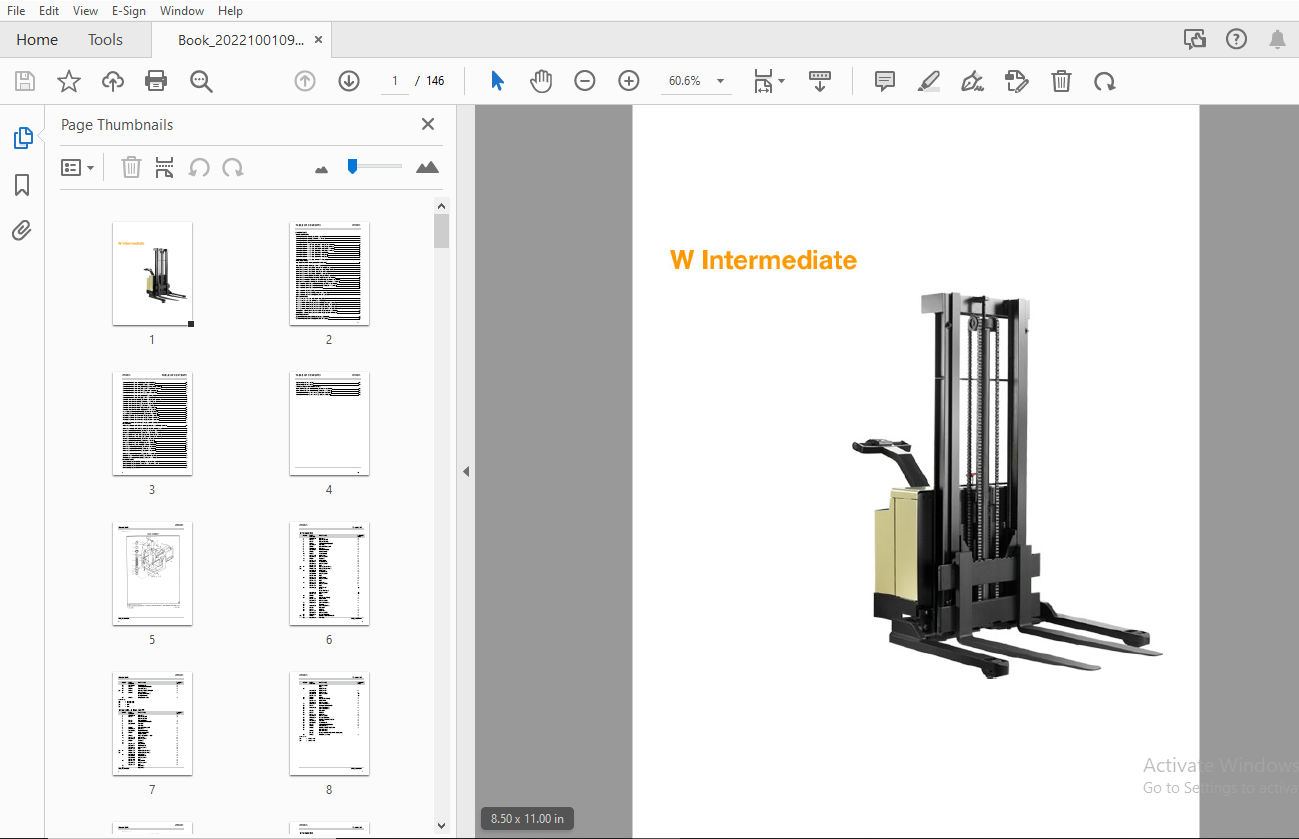The width and height of the screenshot is (1299, 839).
Task: Switch to the Tools tab
Action: coord(105,40)
